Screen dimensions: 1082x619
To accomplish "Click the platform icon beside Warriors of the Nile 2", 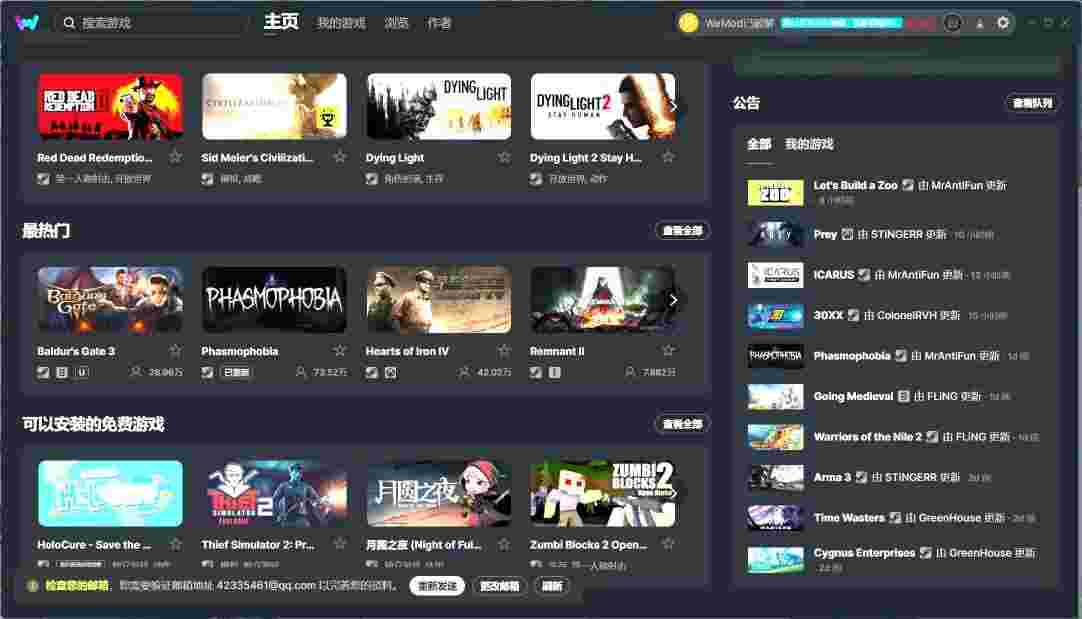I will 932,436.
